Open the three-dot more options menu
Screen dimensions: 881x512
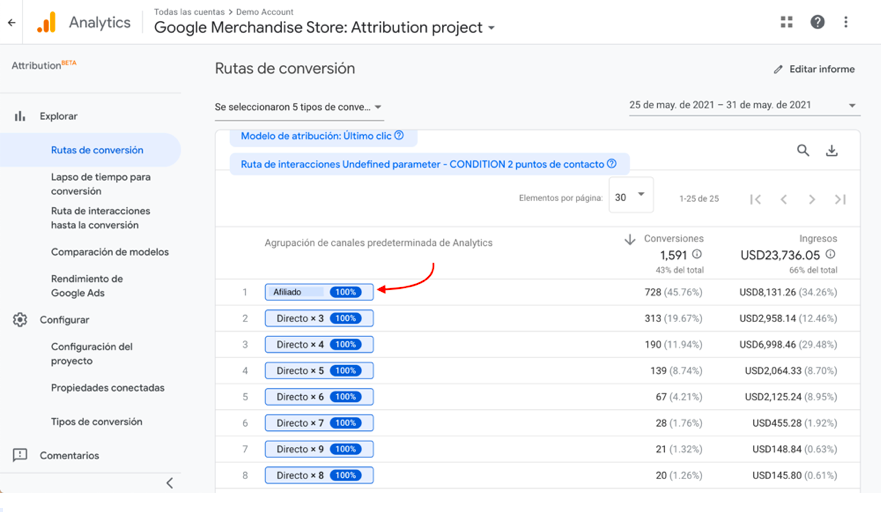tap(846, 22)
